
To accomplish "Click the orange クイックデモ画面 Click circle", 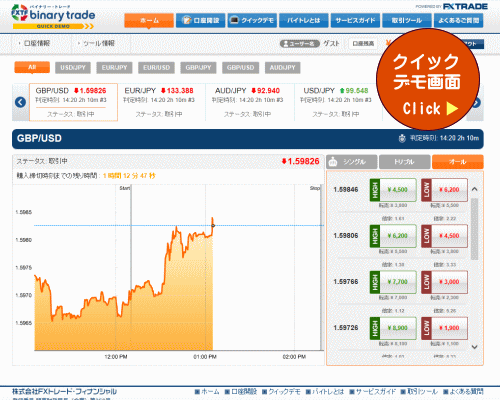I will [x=428, y=80].
